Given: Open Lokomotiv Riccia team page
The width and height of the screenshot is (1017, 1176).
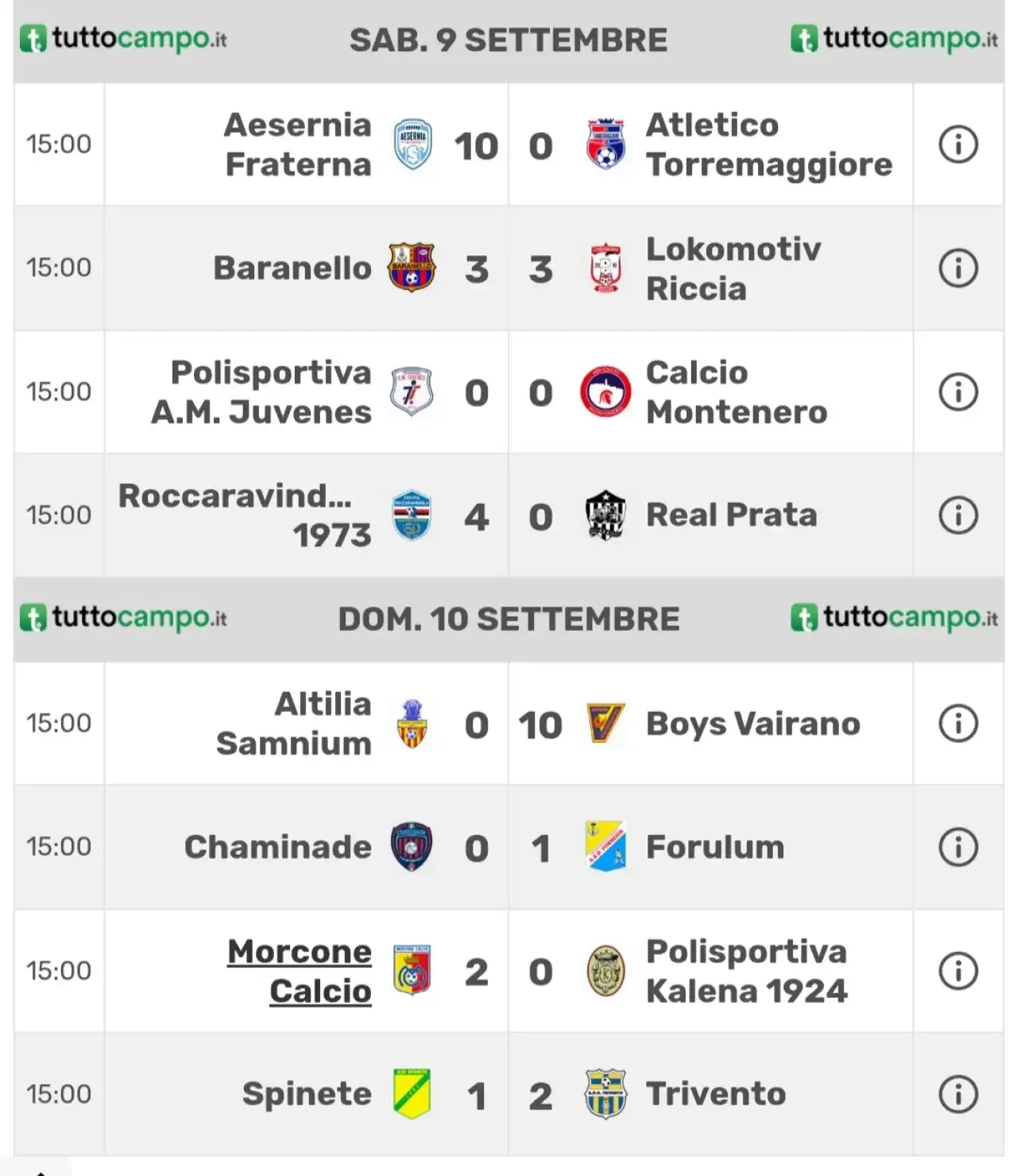Looking at the screenshot, I should (x=733, y=269).
